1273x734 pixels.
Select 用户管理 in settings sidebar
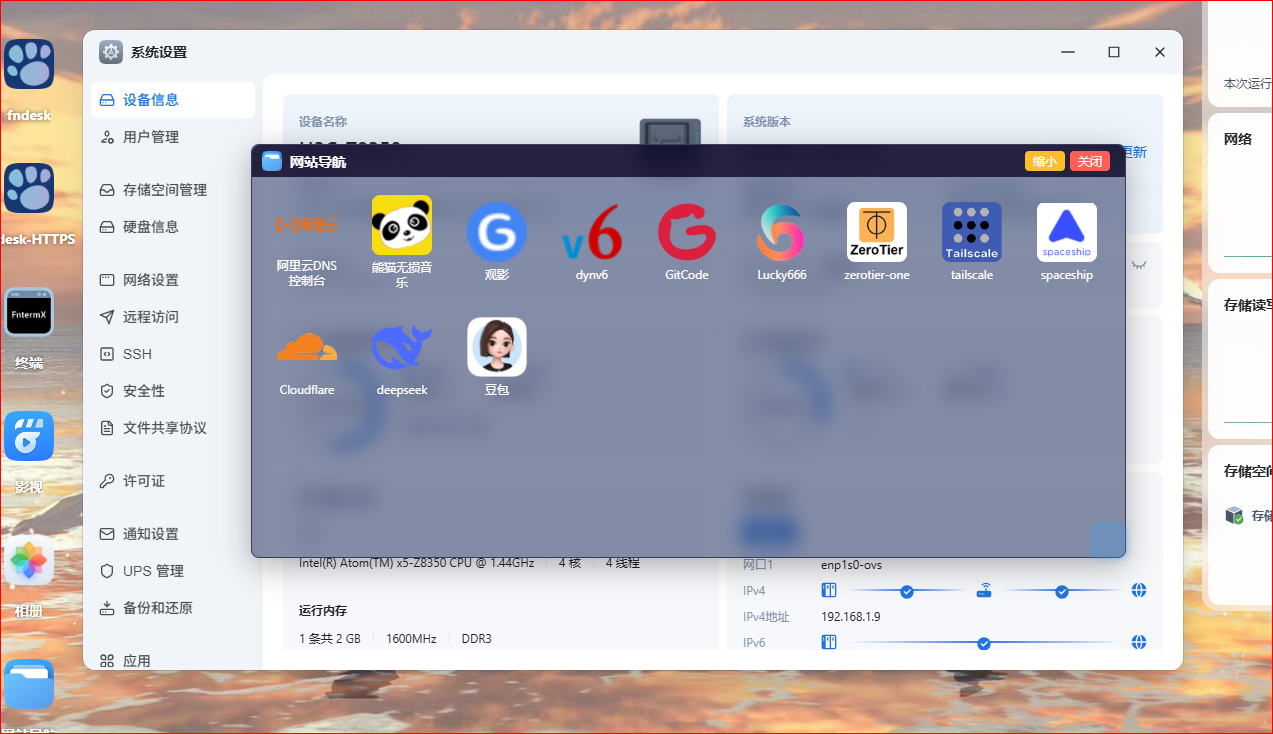coord(173,137)
